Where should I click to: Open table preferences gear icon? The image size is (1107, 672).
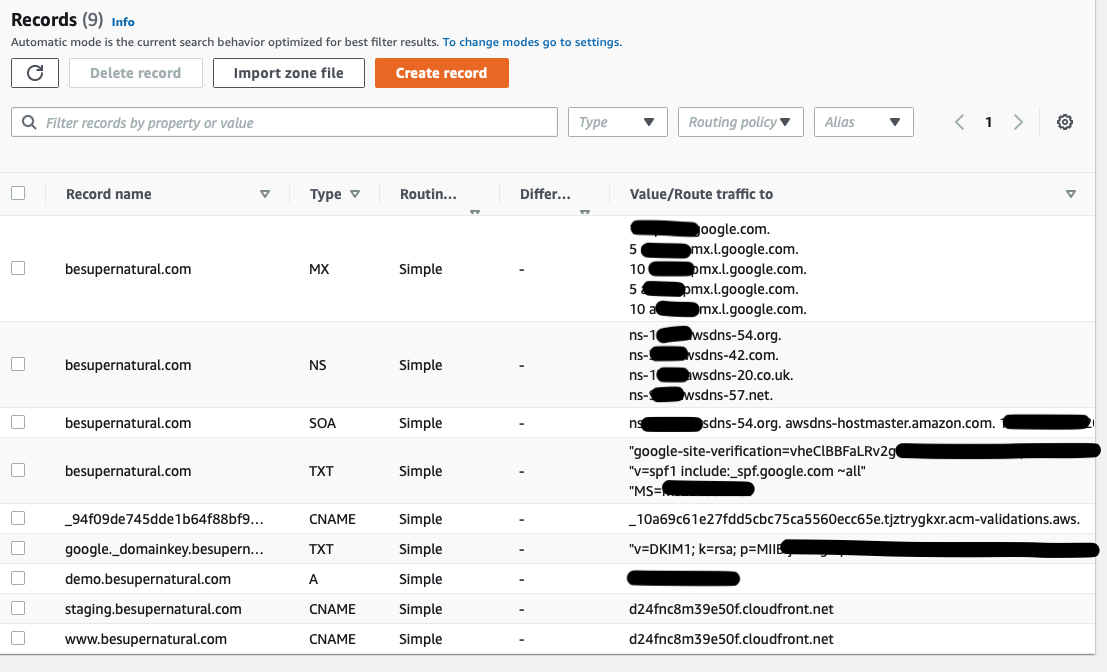pyautogui.click(x=1065, y=122)
